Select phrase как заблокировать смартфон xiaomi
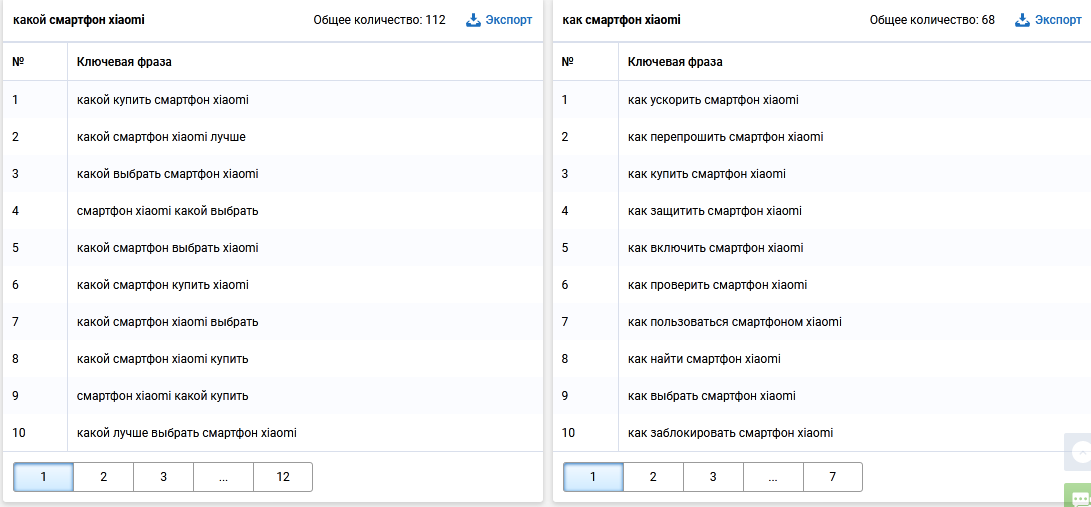Screen dimensions: 1091x507 tap(731, 433)
